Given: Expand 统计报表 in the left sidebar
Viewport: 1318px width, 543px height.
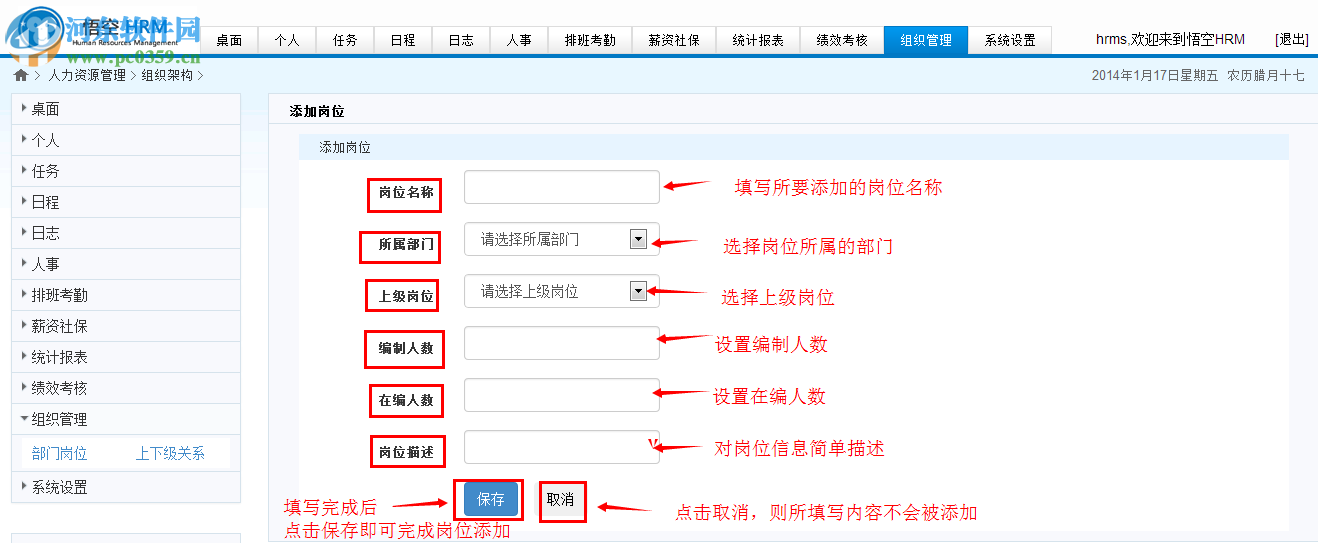Looking at the screenshot, I should (126, 357).
